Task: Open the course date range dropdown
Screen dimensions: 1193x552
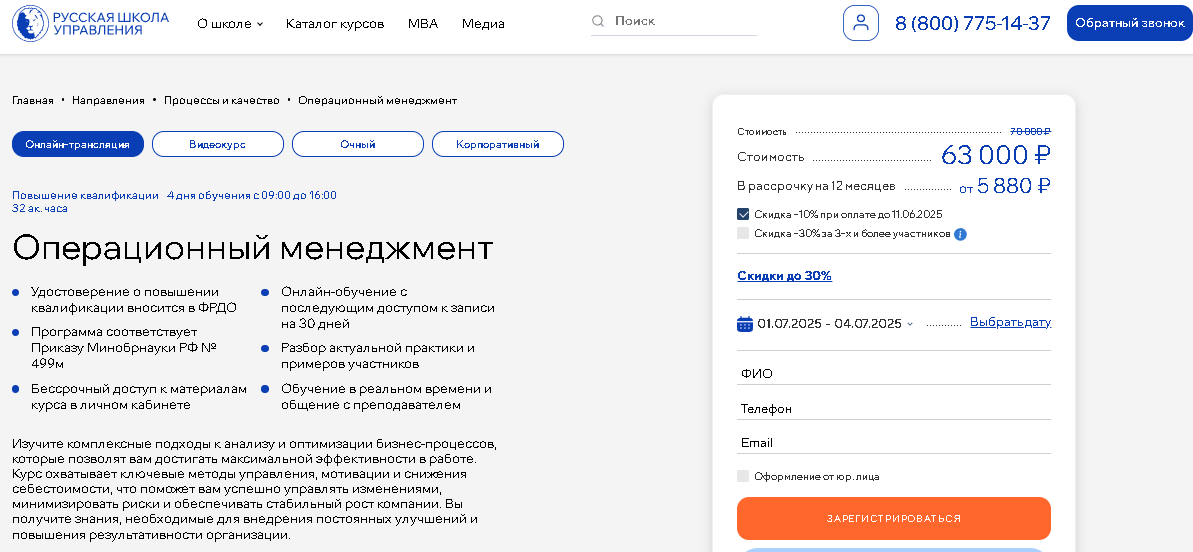Action: coord(835,324)
